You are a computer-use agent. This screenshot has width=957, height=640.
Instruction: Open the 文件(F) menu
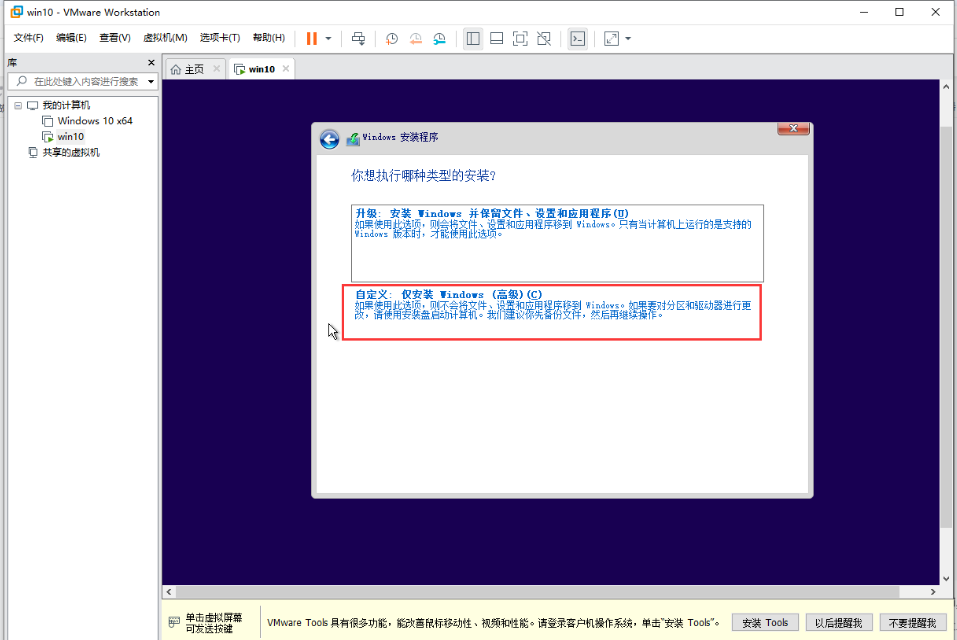pyautogui.click(x=29, y=38)
